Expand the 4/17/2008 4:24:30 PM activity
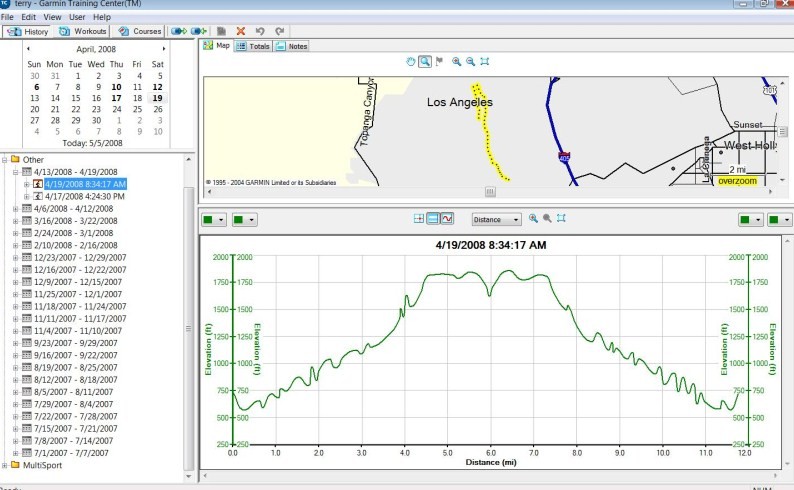 27,196
